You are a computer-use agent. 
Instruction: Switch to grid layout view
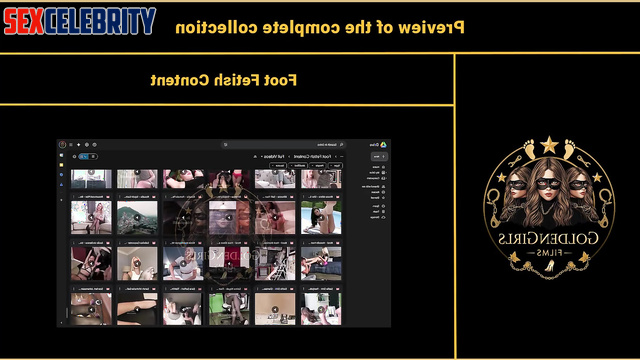point(84,156)
